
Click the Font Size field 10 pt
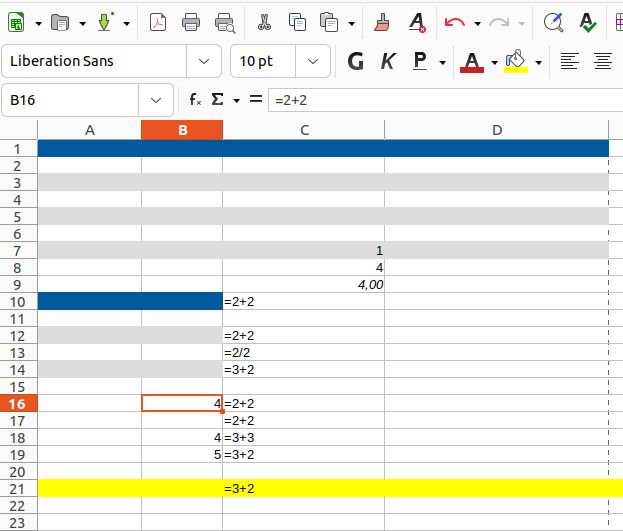click(263, 61)
